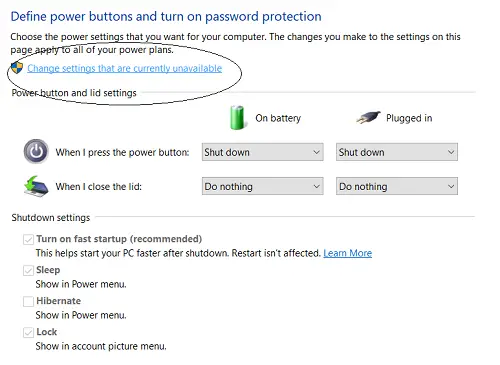Open close lid On battery dropdown
This screenshot has width=500, height=365.
click(x=263, y=186)
